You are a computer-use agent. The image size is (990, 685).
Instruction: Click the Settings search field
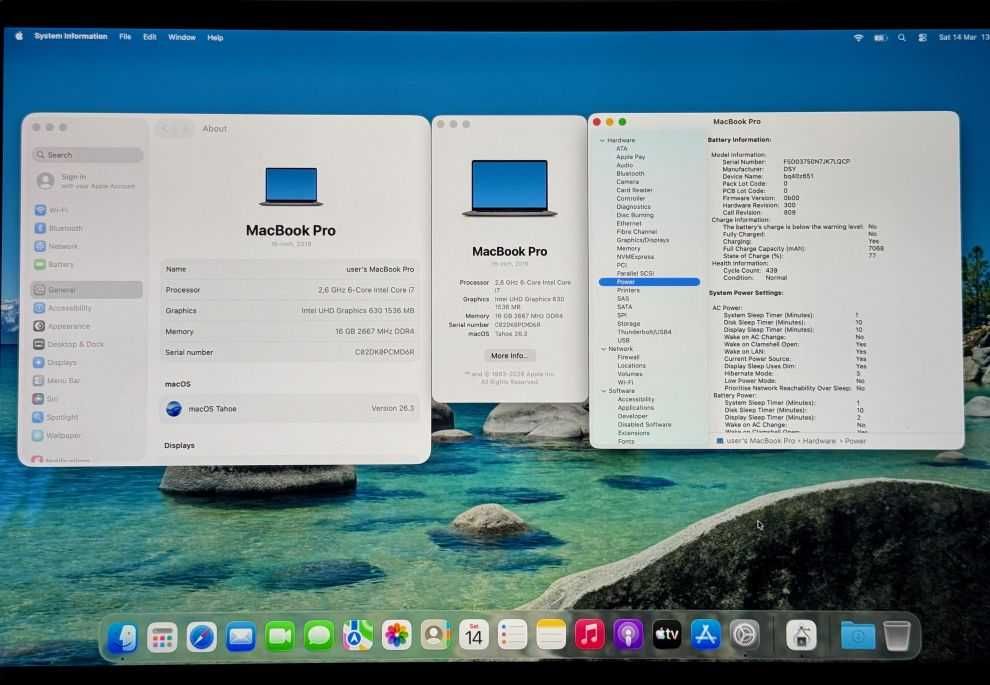click(88, 155)
